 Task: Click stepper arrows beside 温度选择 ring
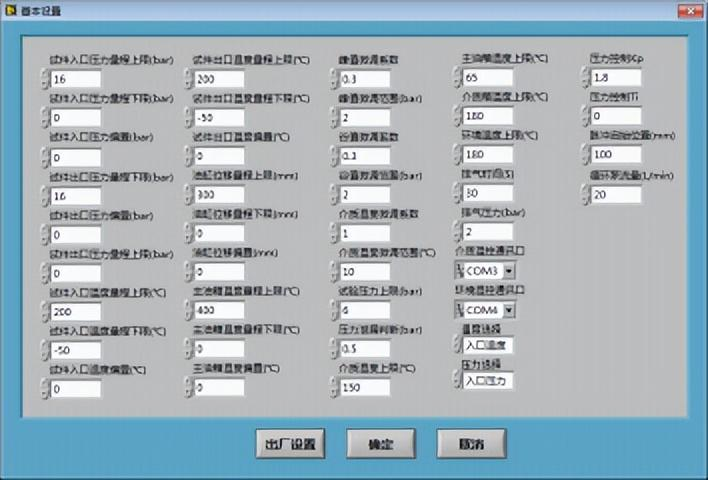(457, 345)
